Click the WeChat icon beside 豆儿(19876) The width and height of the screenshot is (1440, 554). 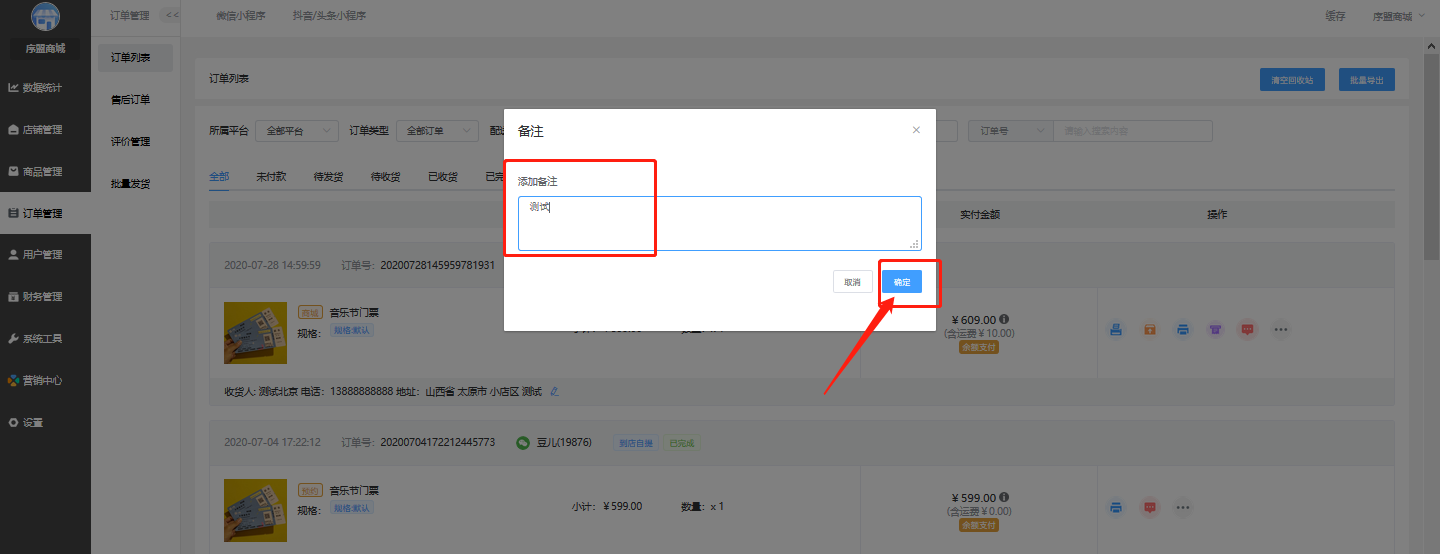523,443
